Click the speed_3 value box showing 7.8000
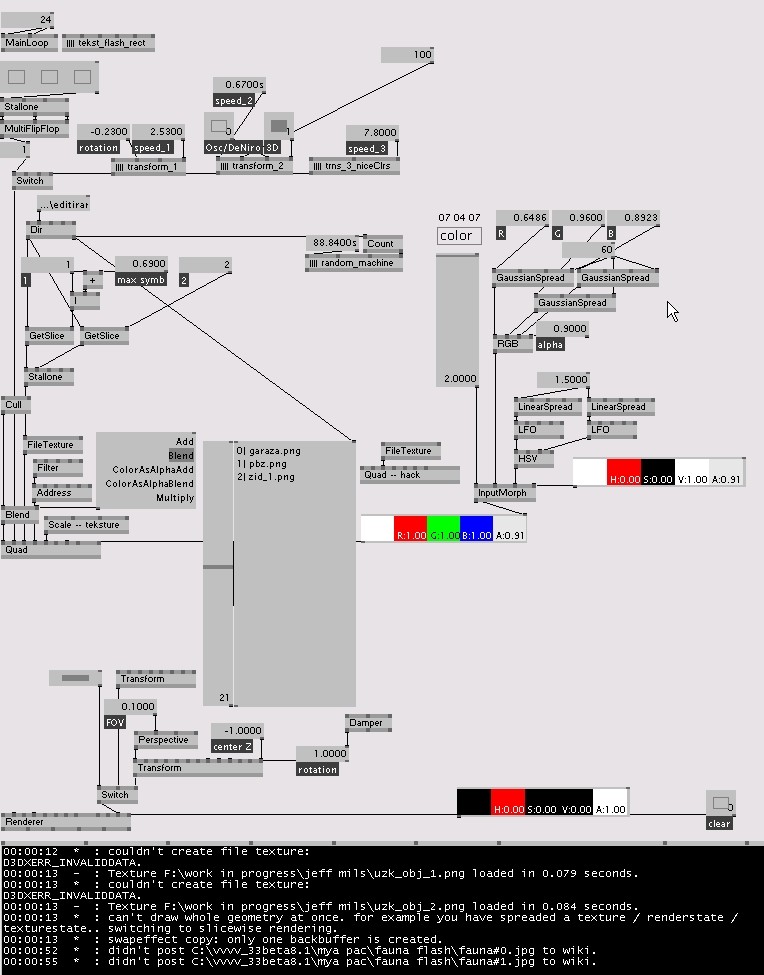Image resolution: width=764 pixels, height=975 pixels. coord(372,132)
